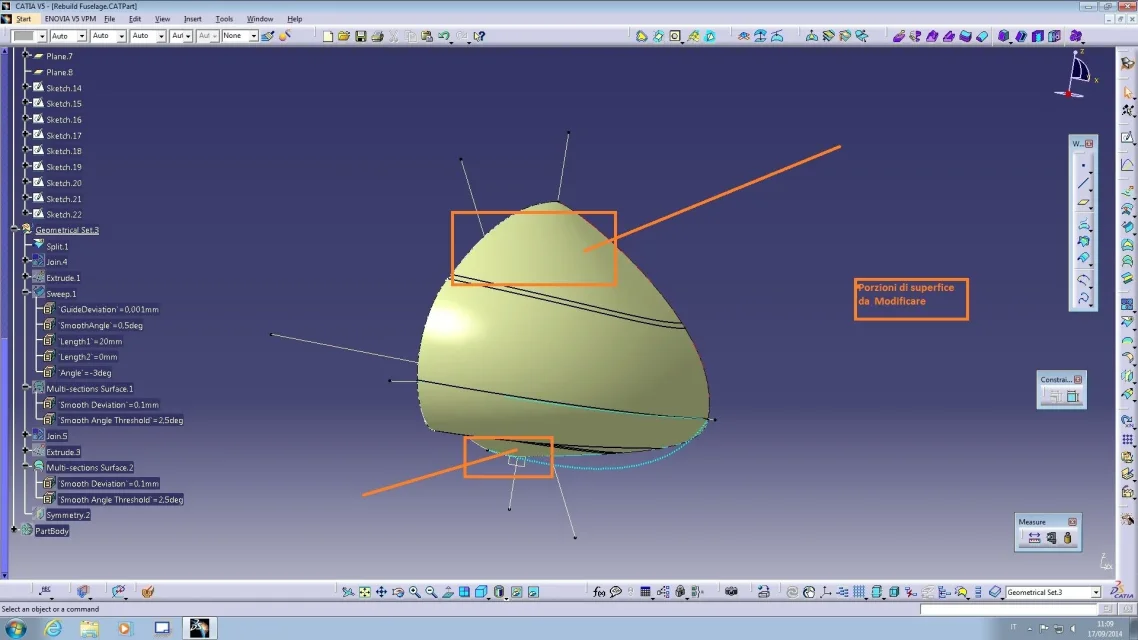Viewport: 1138px width, 640px height.
Task: Collapse the Multi-sections Surface.2 node
Action: [x=26, y=467]
